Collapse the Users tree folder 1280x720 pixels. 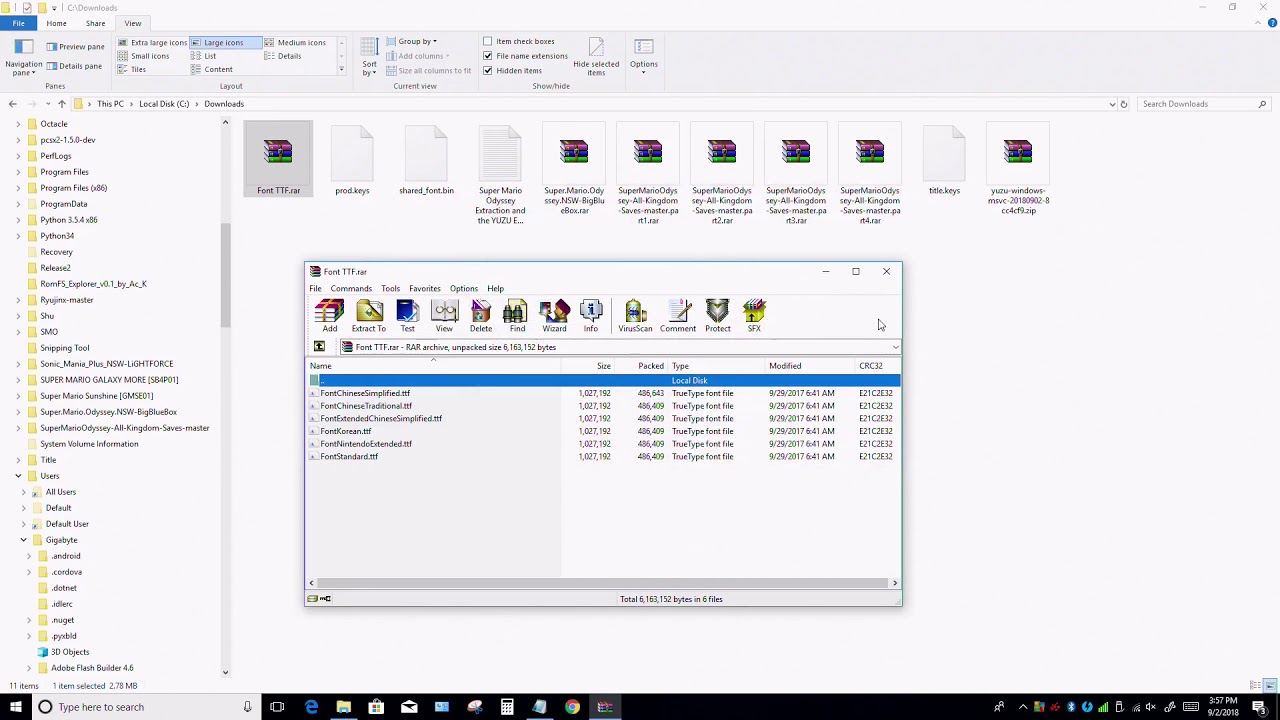pos(18,476)
